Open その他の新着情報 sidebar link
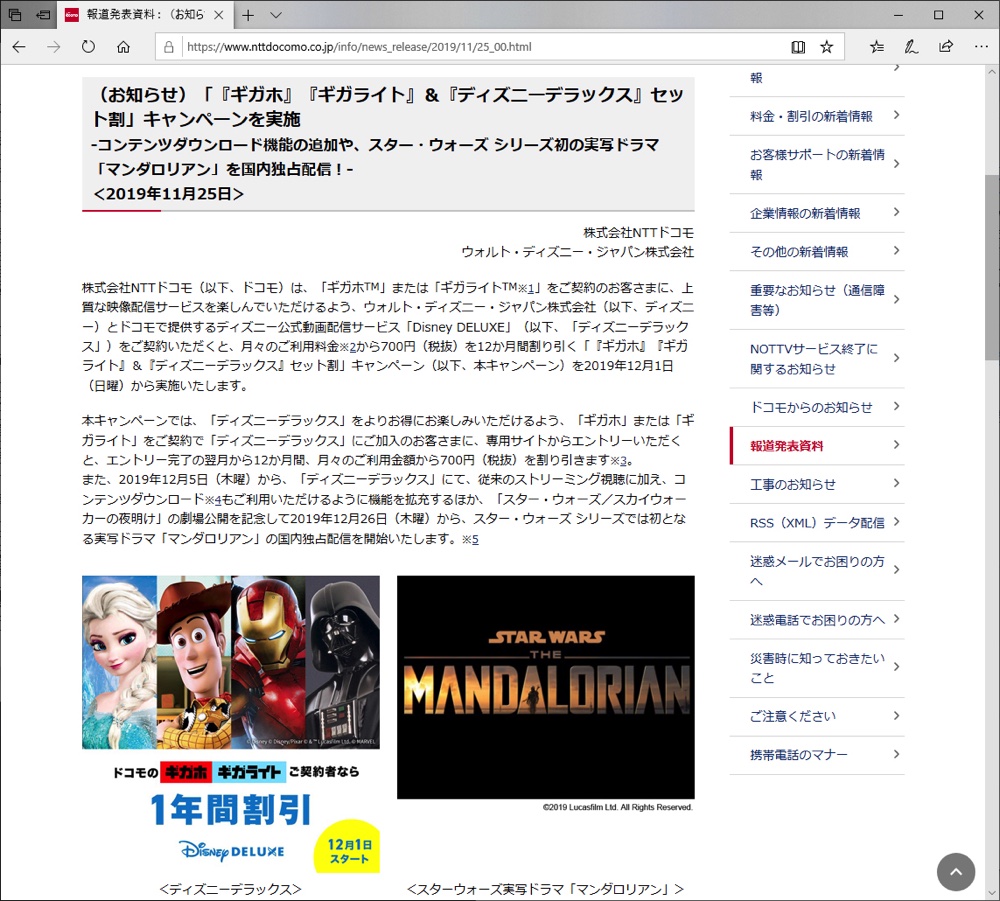This screenshot has width=1000, height=901. tap(817, 252)
